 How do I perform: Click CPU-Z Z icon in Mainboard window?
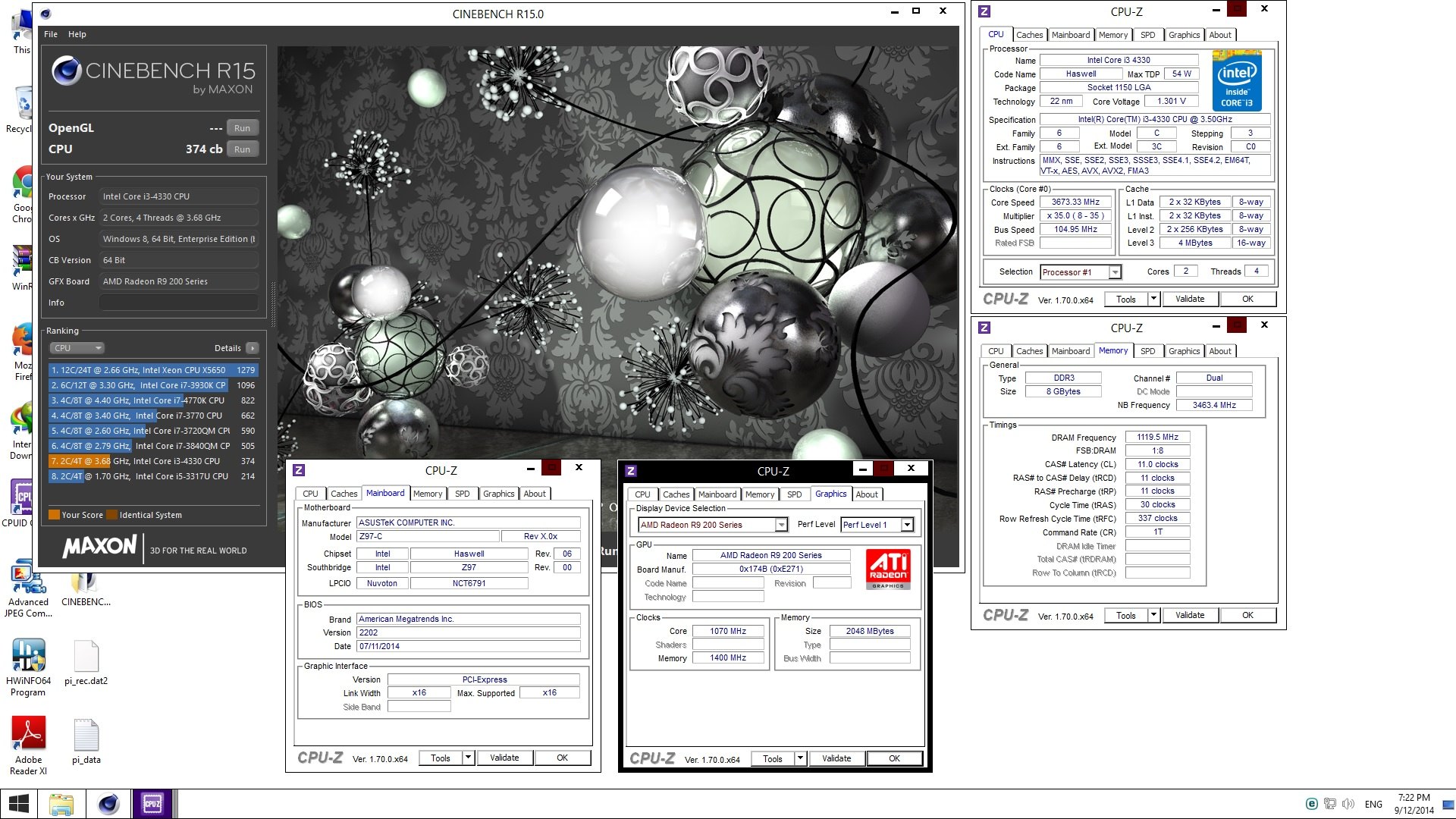(x=299, y=470)
